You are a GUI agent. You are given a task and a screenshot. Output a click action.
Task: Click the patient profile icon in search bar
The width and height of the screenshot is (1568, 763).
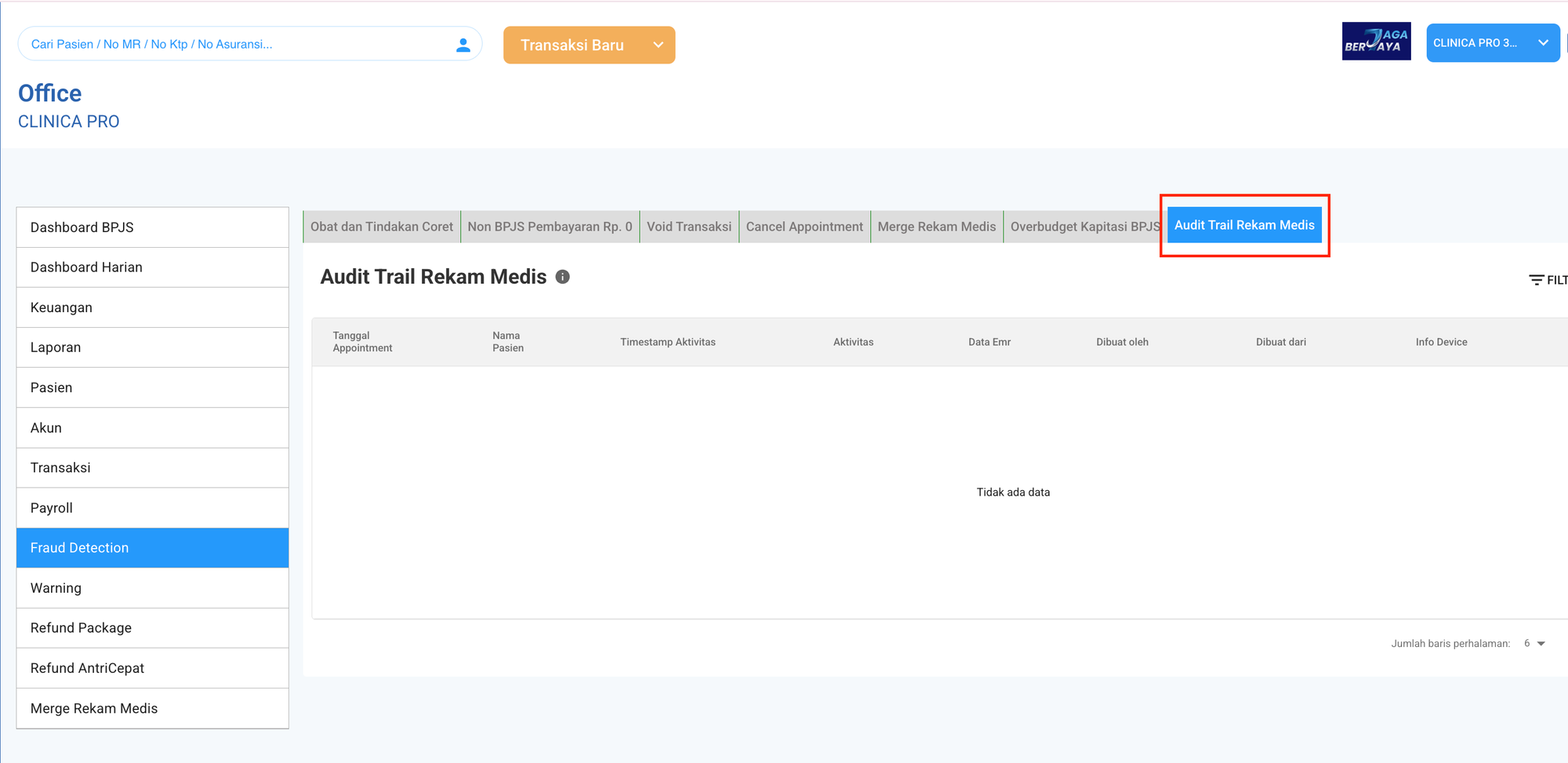click(x=463, y=45)
